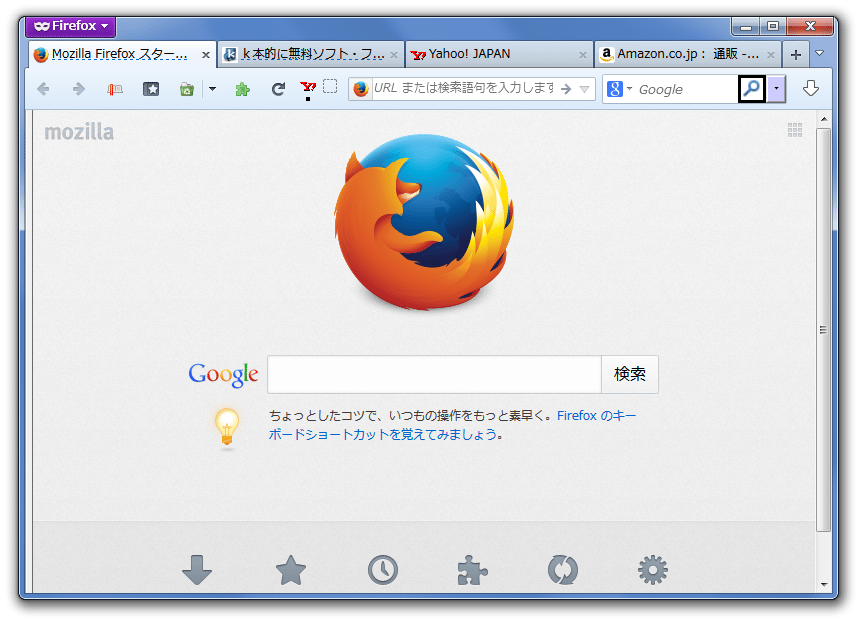
Task: Open the downloads arrow in toolbar
Action: (x=811, y=88)
